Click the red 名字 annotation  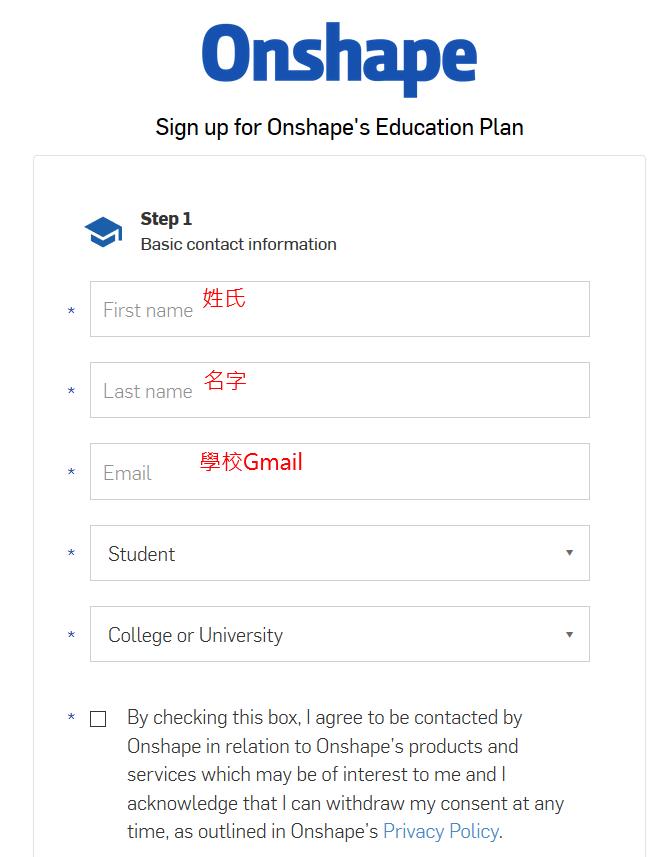(x=225, y=380)
